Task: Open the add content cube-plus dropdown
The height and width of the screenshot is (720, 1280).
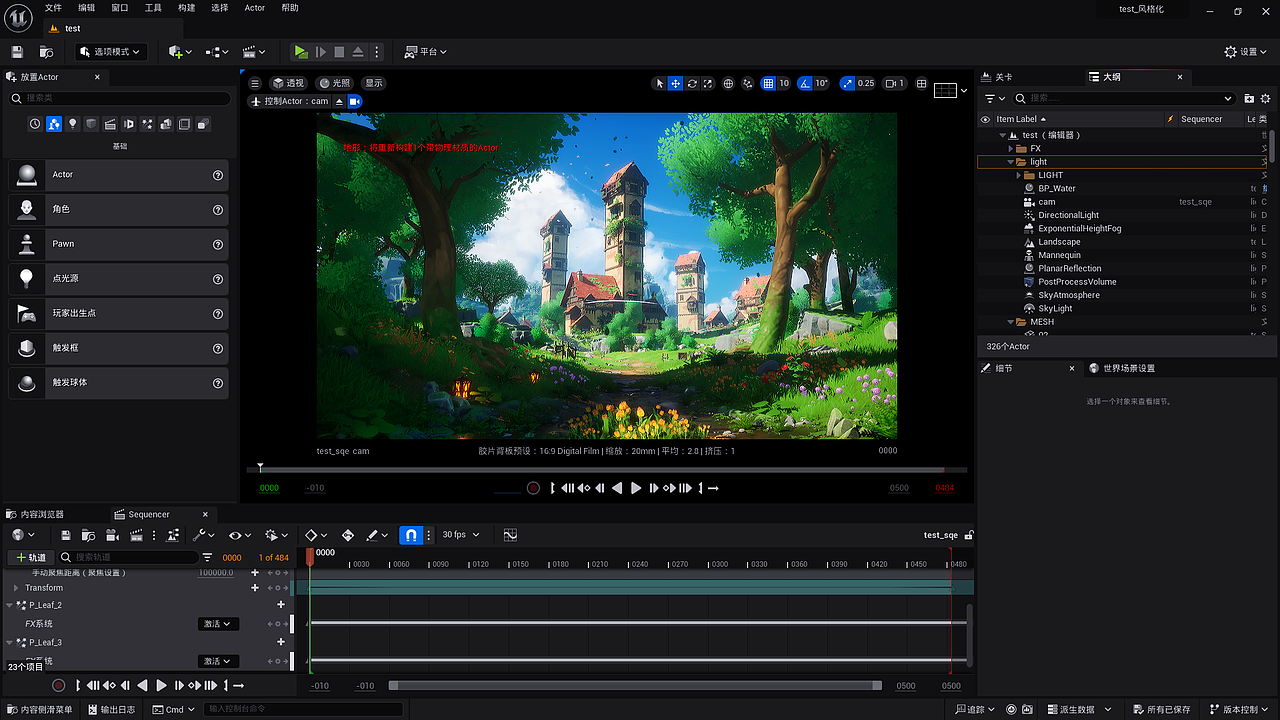Action: coord(181,52)
